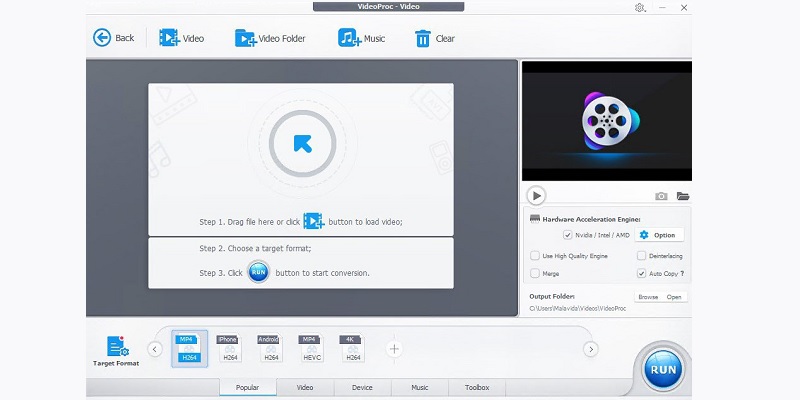
Task: Load a Video Folder
Action: point(270,38)
